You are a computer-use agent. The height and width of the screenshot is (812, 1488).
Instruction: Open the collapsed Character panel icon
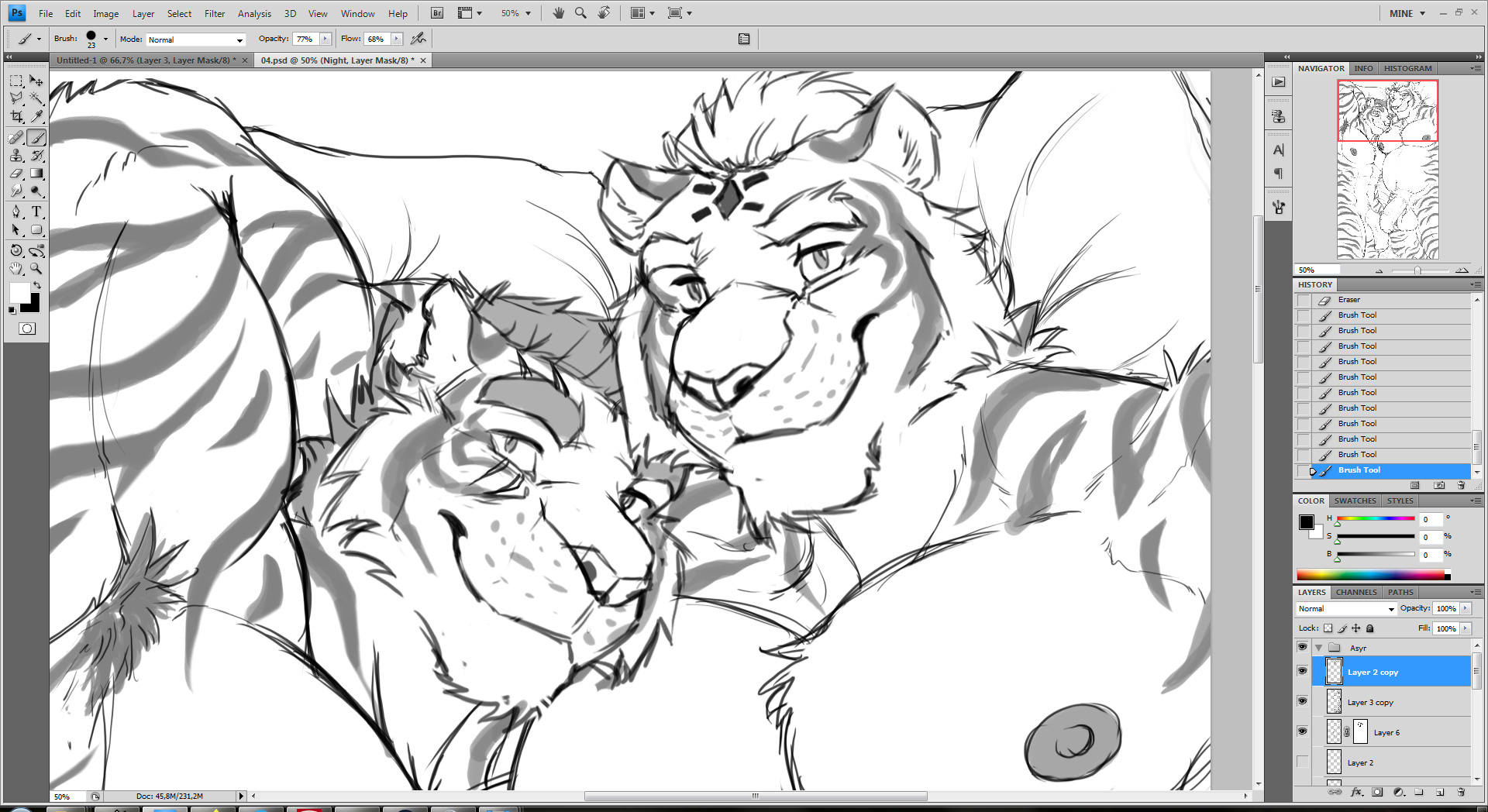coord(1279,150)
